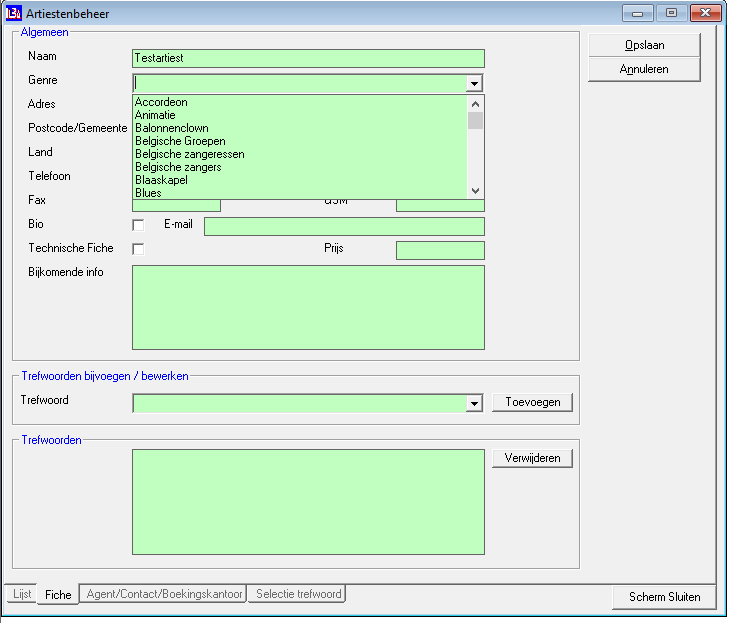This screenshot has width=729, height=623.
Task: Go to Agent/Contact/Boekingskantoor tab
Action: tap(164, 594)
